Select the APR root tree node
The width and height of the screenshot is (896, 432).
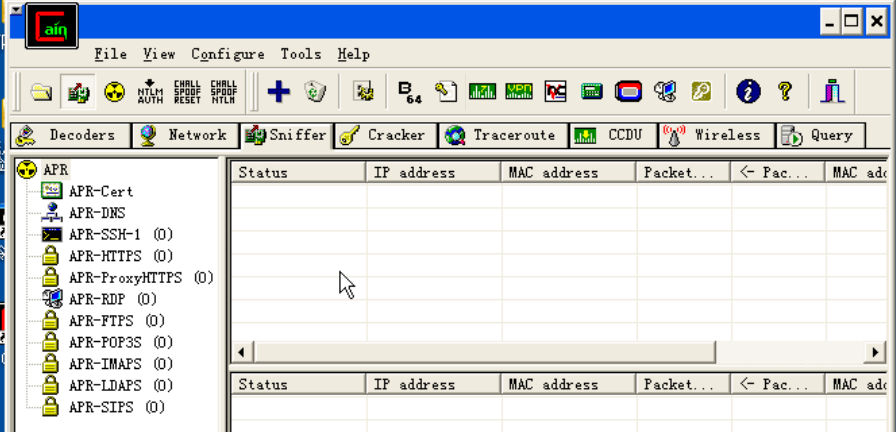(55, 170)
